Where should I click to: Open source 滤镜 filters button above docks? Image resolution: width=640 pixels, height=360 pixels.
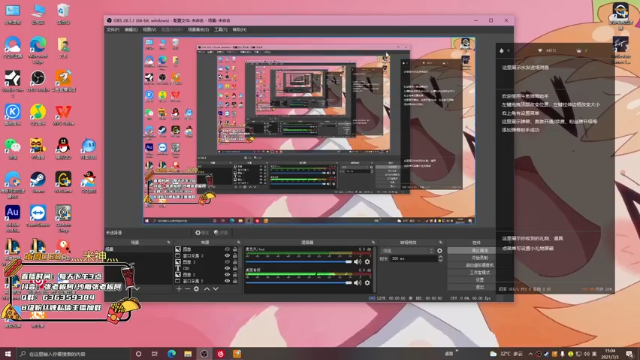click(x=221, y=233)
